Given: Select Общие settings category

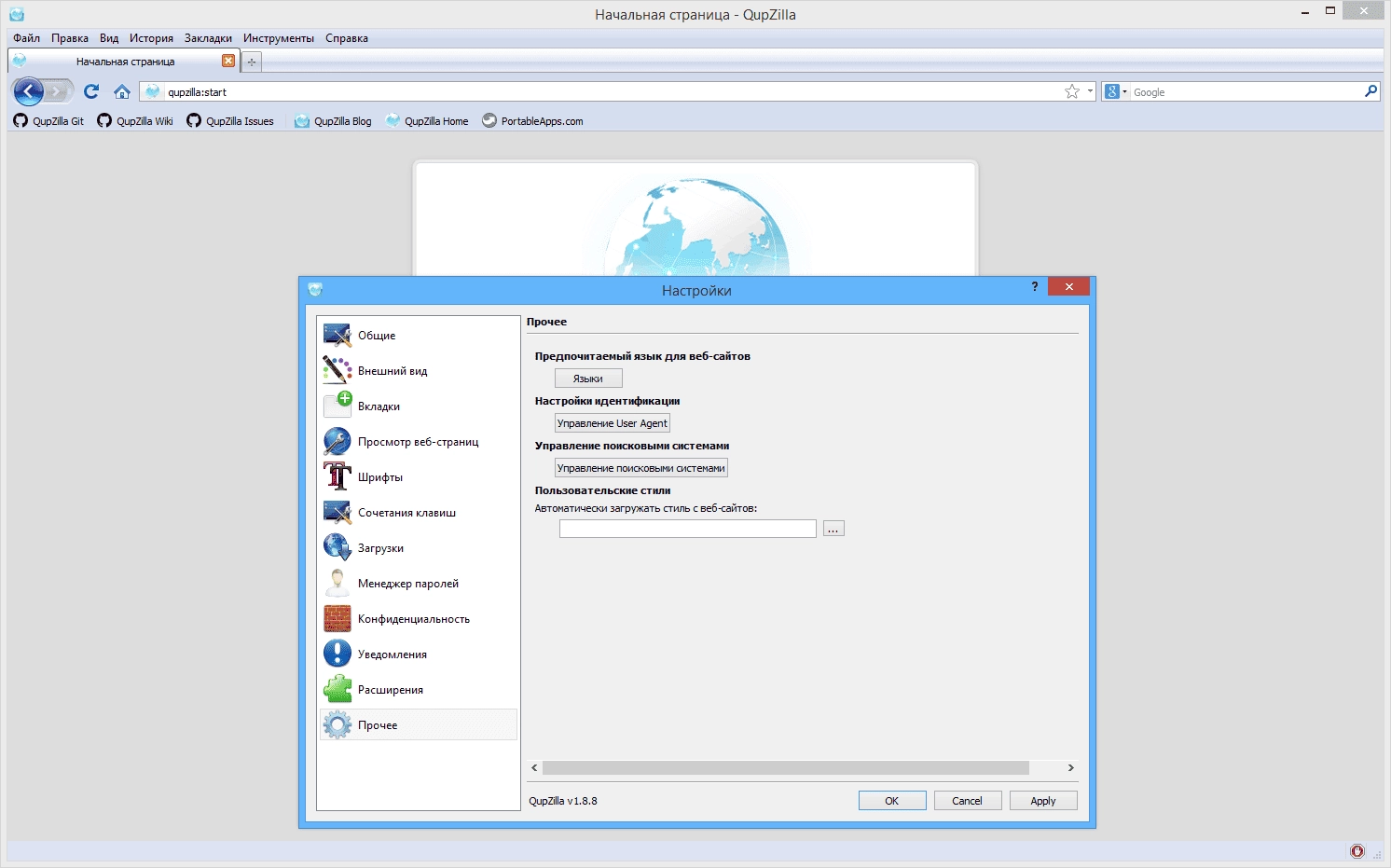Looking at the screenshot, I should (x=418, y=336).
